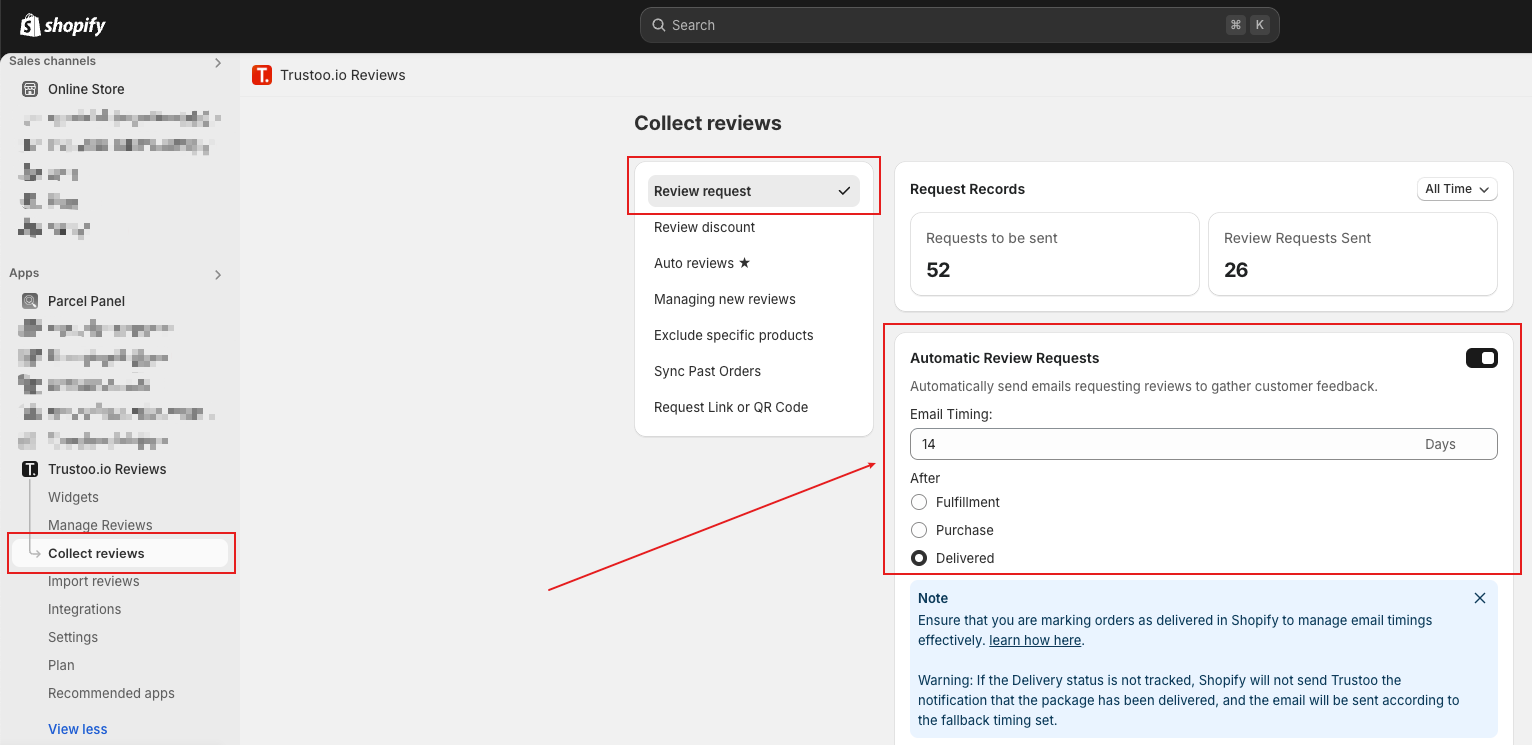Click the Trustoo.io Reviews sidebar icon
Image resolution: width=1532 pixels, height=745 pixels.
pyautogui.click(x=30, y=469)
